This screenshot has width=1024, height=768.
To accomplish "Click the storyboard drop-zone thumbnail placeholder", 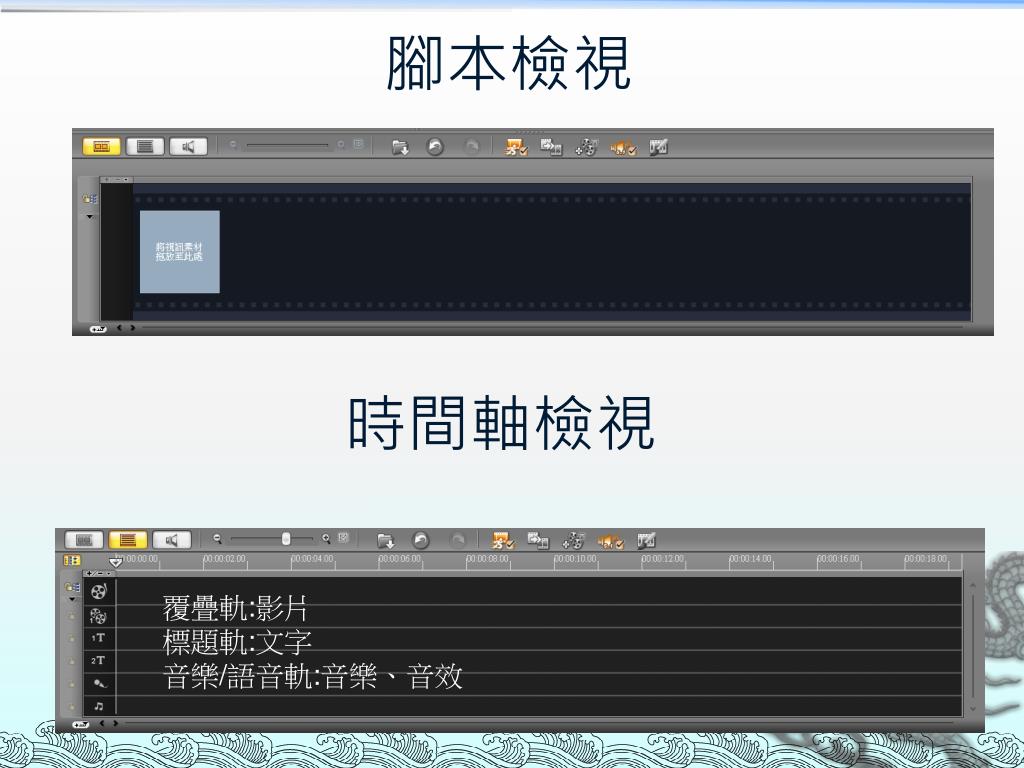I will 180,251.
